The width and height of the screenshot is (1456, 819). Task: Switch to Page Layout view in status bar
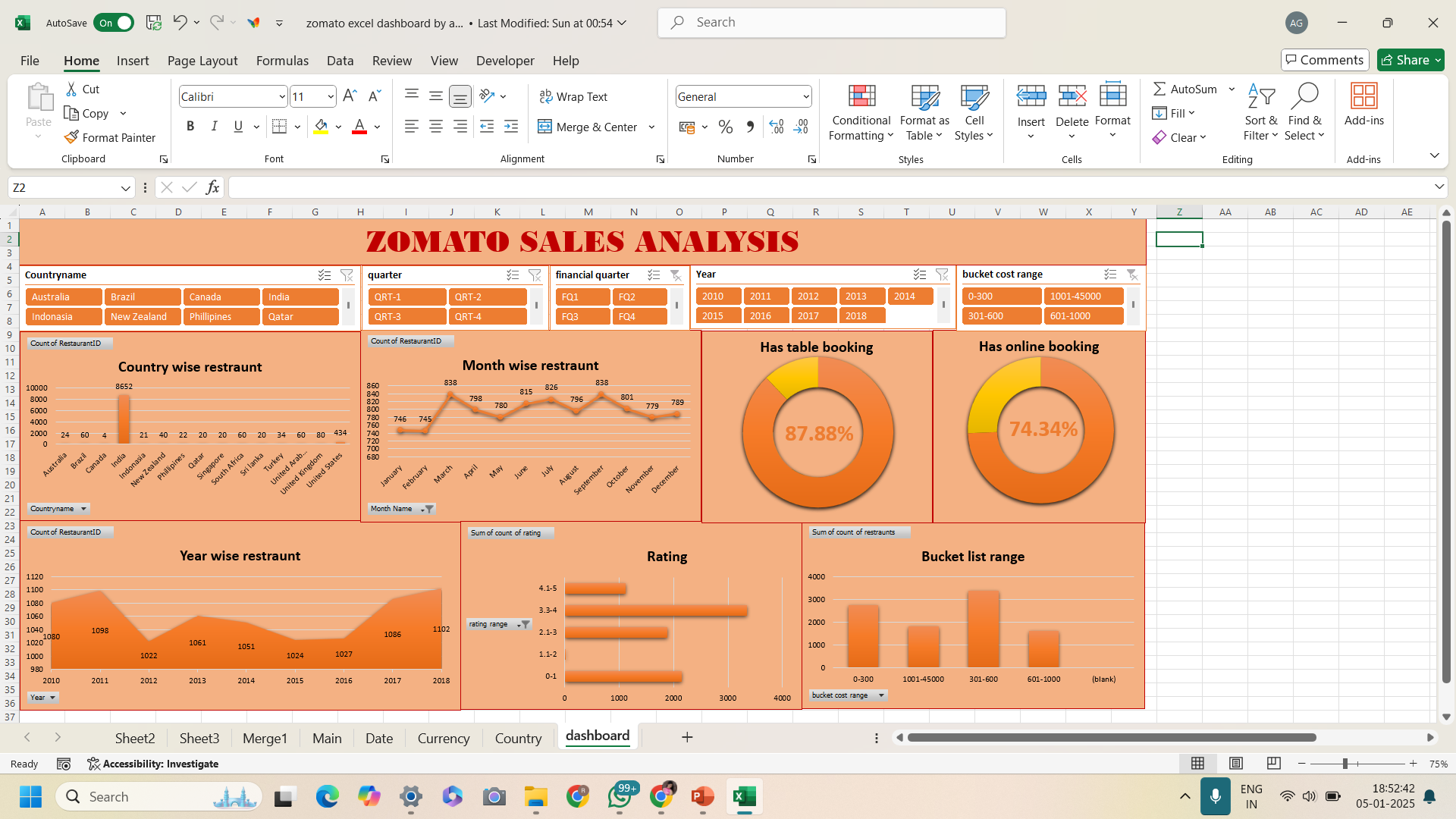coord(1236,764)
